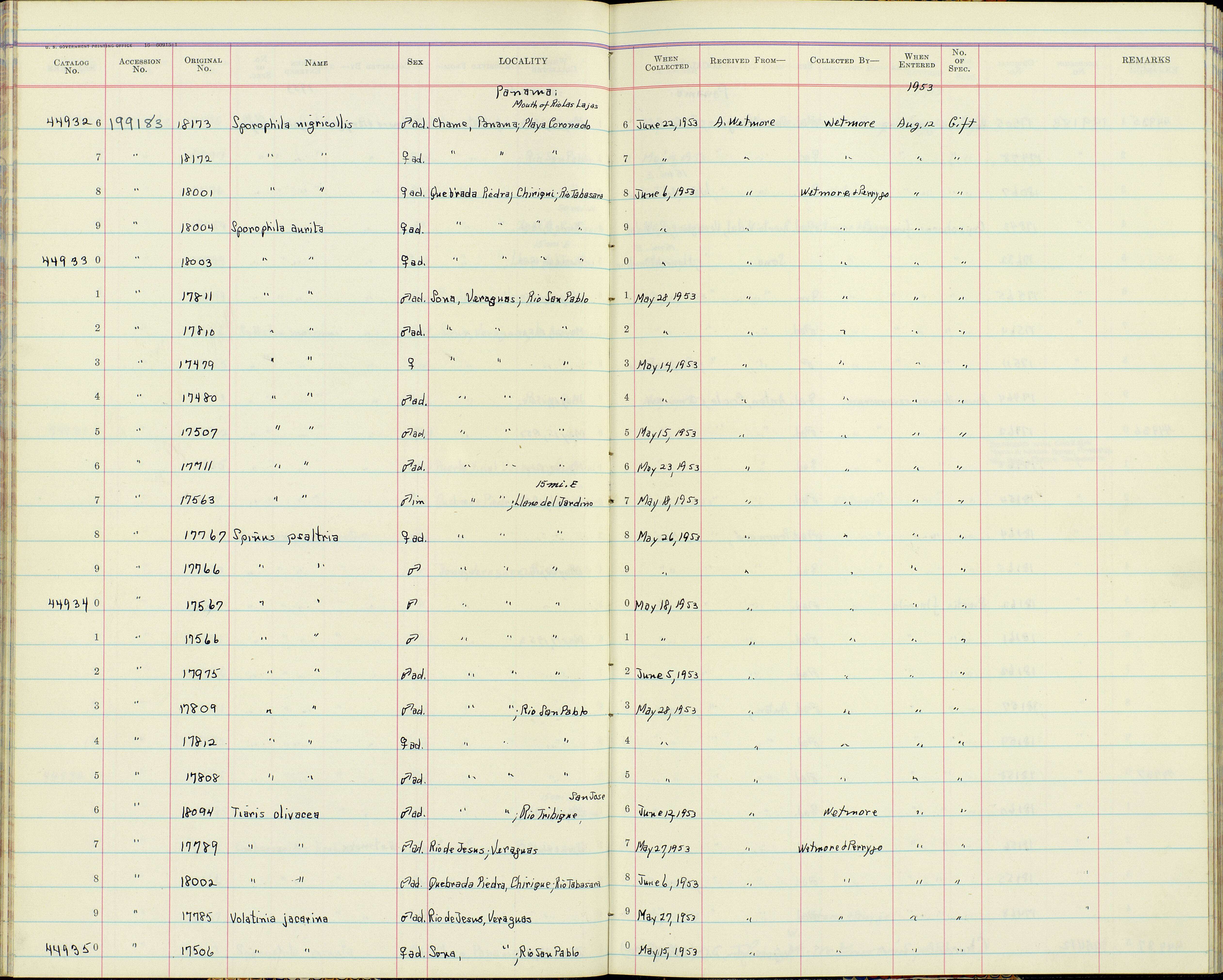Click original number 17809
This screenshot has height=980, width=1223.
pyautogui.click(x=198, y=709)
